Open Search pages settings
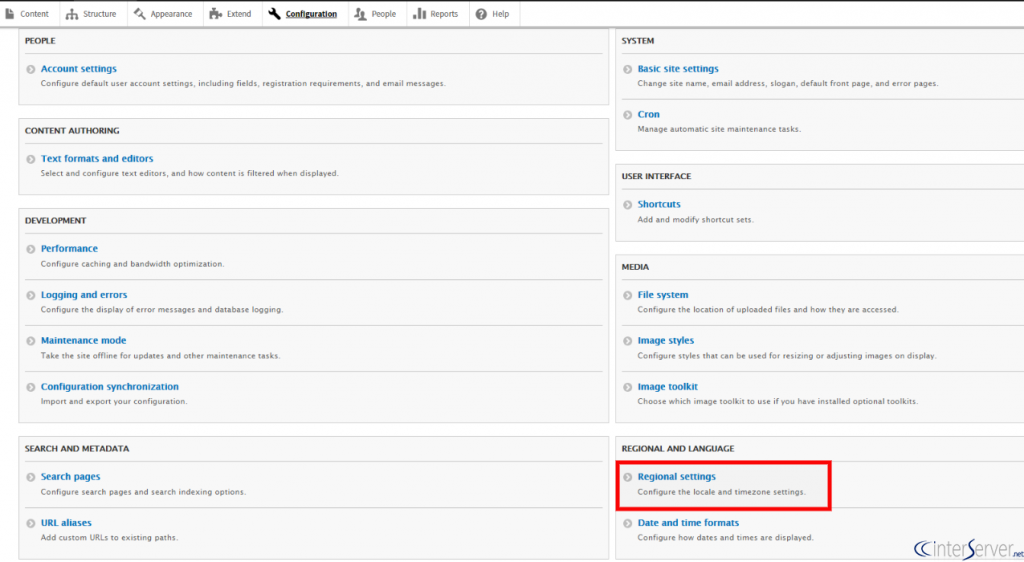The width and height of the screenshot is (1024, 562). click(x=71, y=477)
